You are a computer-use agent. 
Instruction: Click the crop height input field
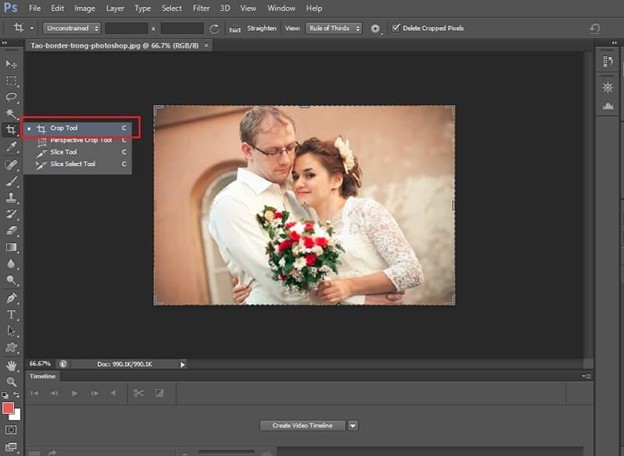tap(182, 28)
